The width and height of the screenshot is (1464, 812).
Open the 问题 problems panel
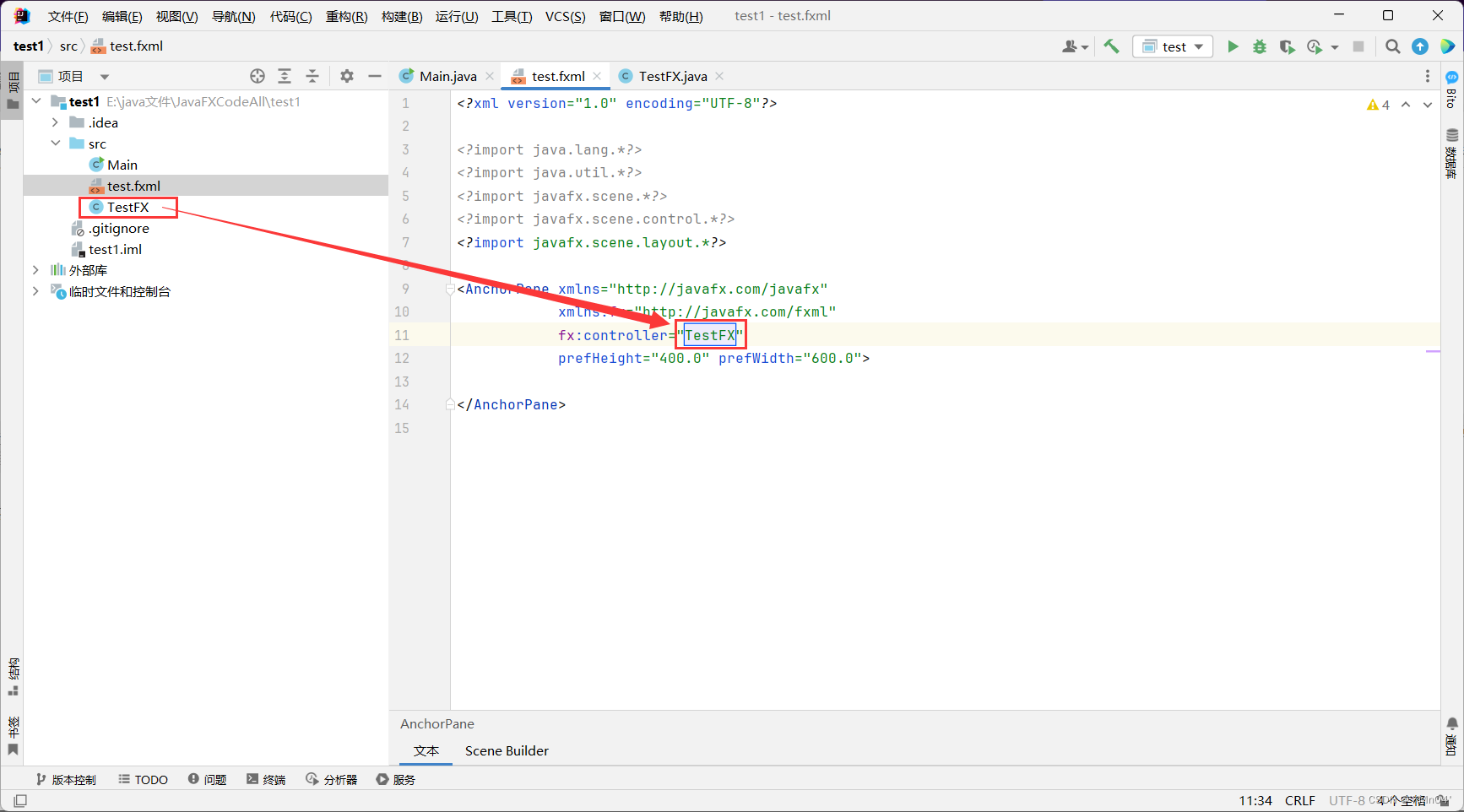[207, 779]
